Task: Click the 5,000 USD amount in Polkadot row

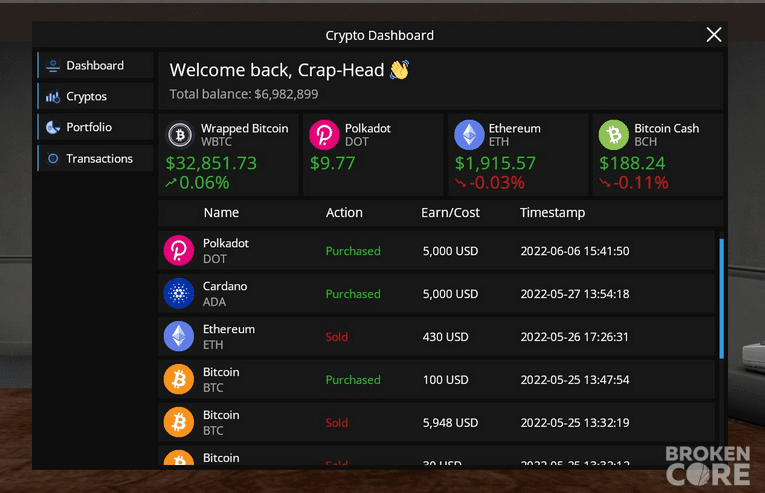Action: [450, 251]
